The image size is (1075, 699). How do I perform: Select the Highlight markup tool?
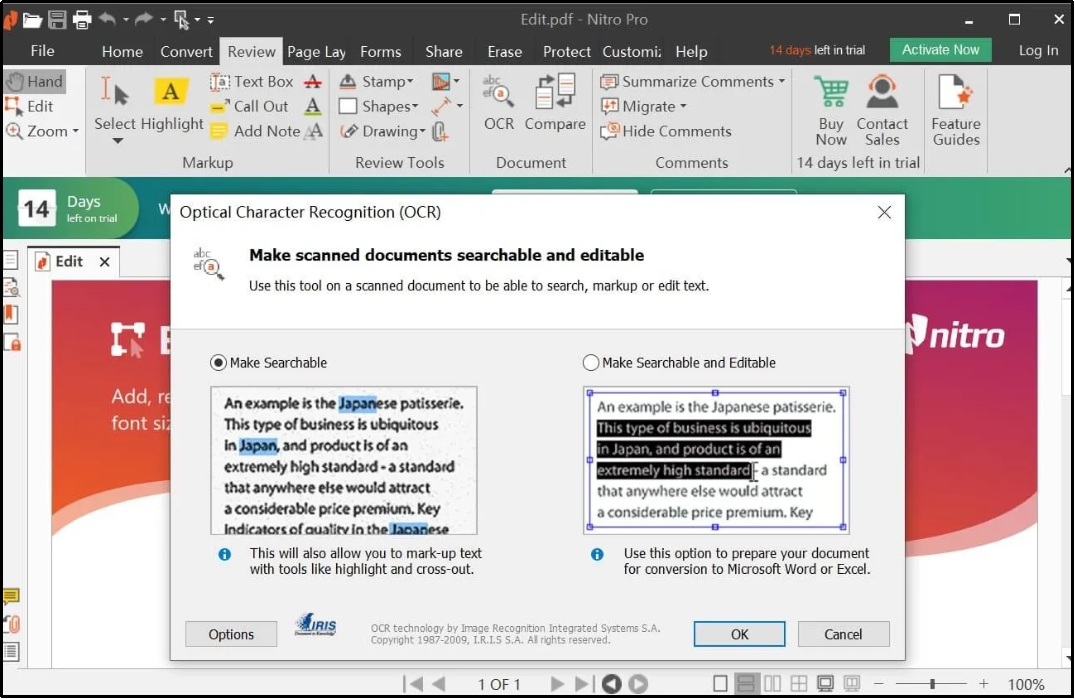point(172,103)
